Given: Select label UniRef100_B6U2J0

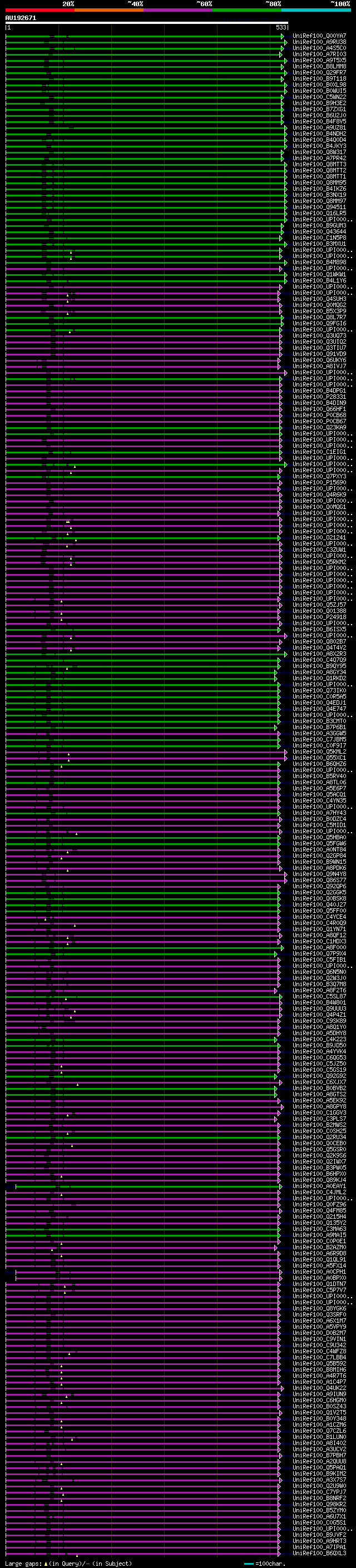Looking at the screenshot, I should pos(319,116).
